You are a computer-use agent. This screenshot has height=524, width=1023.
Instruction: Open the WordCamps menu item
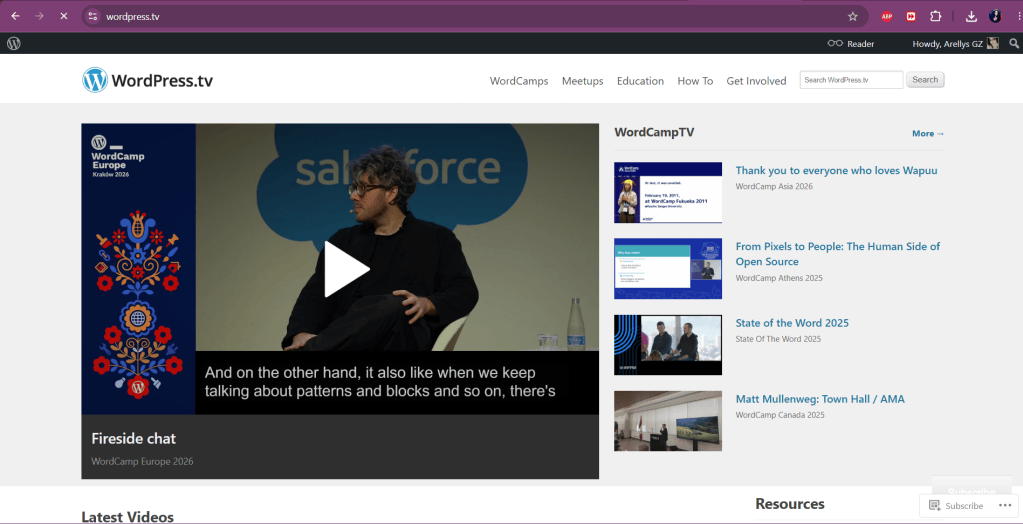(519, 81)
